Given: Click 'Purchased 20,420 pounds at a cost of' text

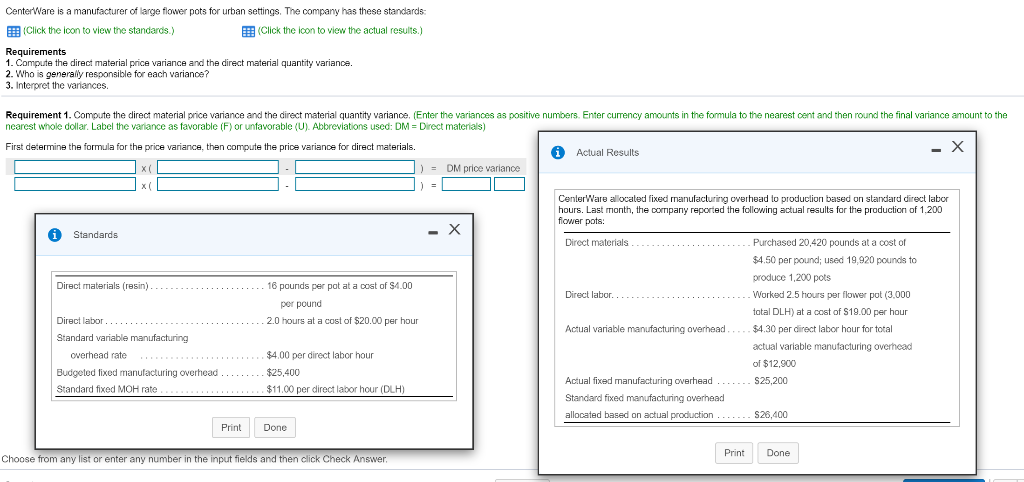Looking at the screenshot, I should 829,242.
